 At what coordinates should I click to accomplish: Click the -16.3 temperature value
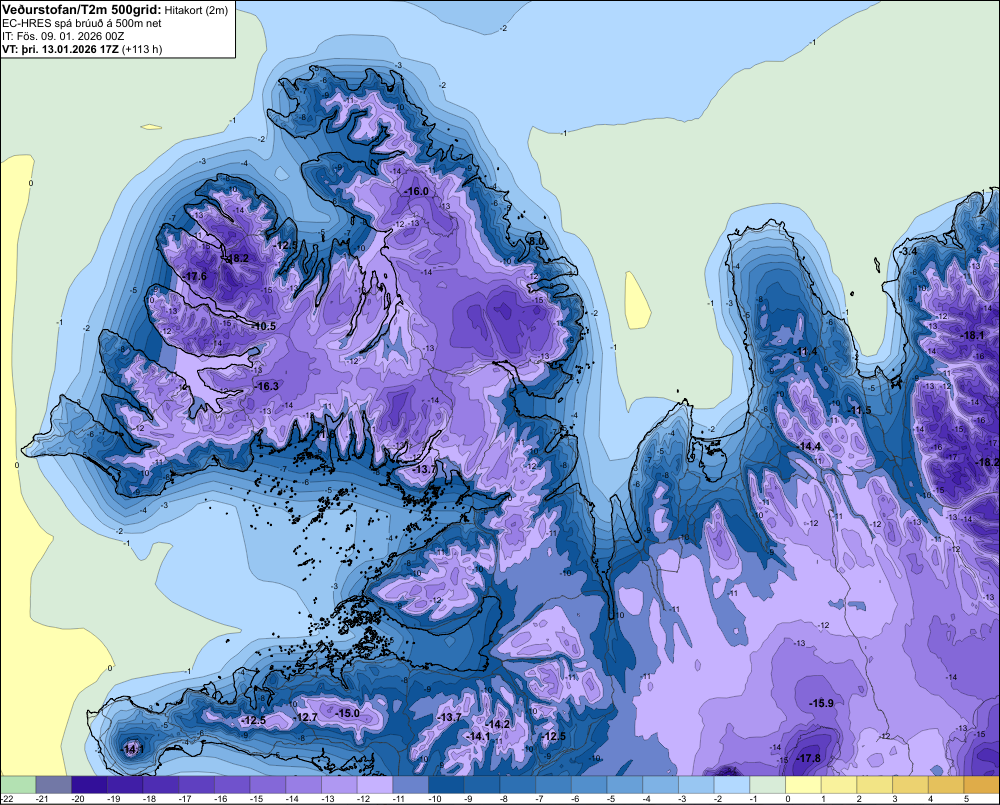click(x=267, y=386)
